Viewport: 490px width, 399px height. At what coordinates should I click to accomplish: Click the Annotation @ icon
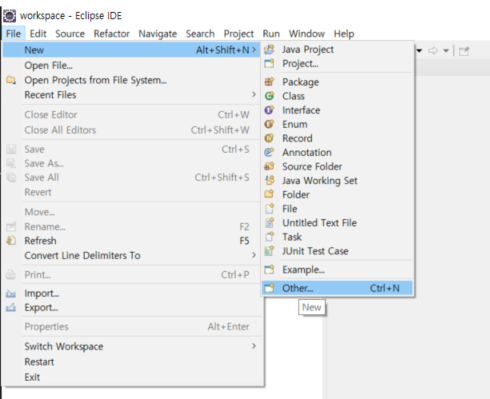269,152
